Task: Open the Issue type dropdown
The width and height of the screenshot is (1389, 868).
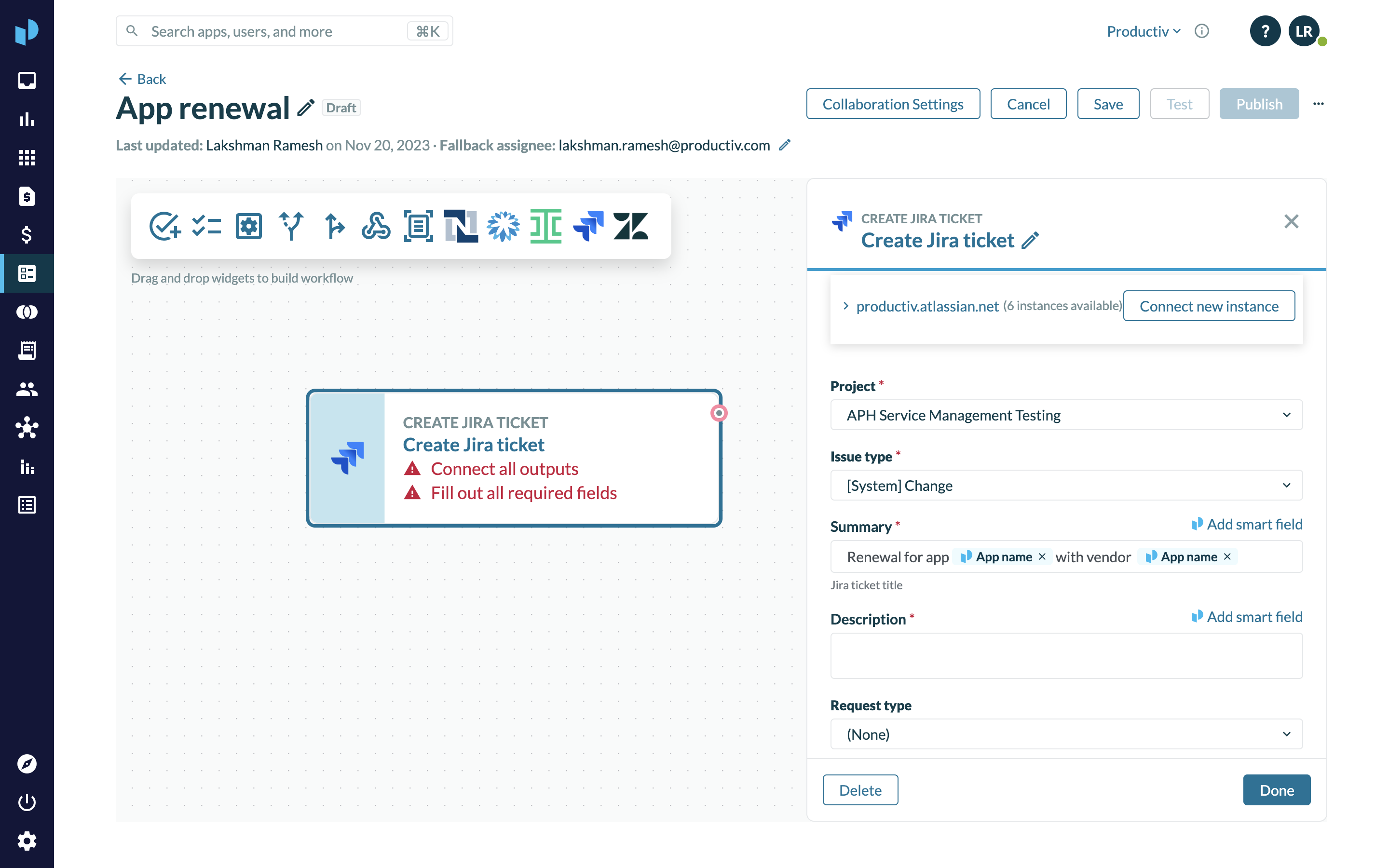Action: pyautogui.click(x=1066, y=486)
